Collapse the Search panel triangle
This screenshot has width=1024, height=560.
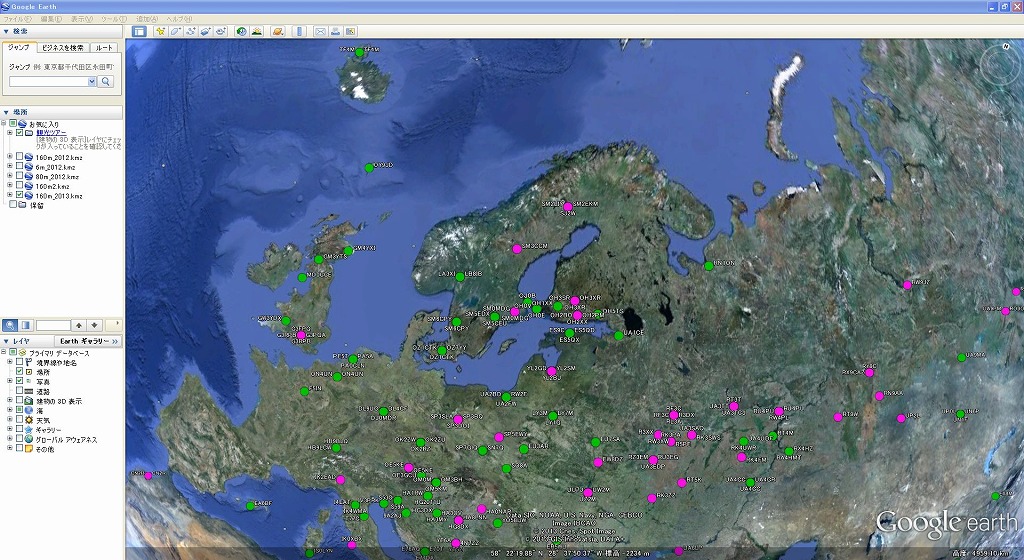tap(7, 31)
